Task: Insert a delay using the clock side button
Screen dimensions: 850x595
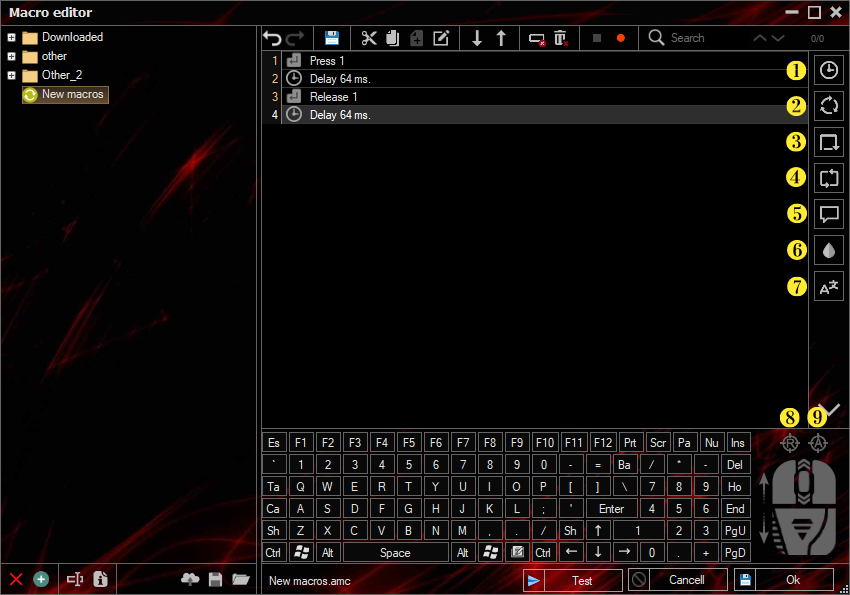Action: [828, 70]
